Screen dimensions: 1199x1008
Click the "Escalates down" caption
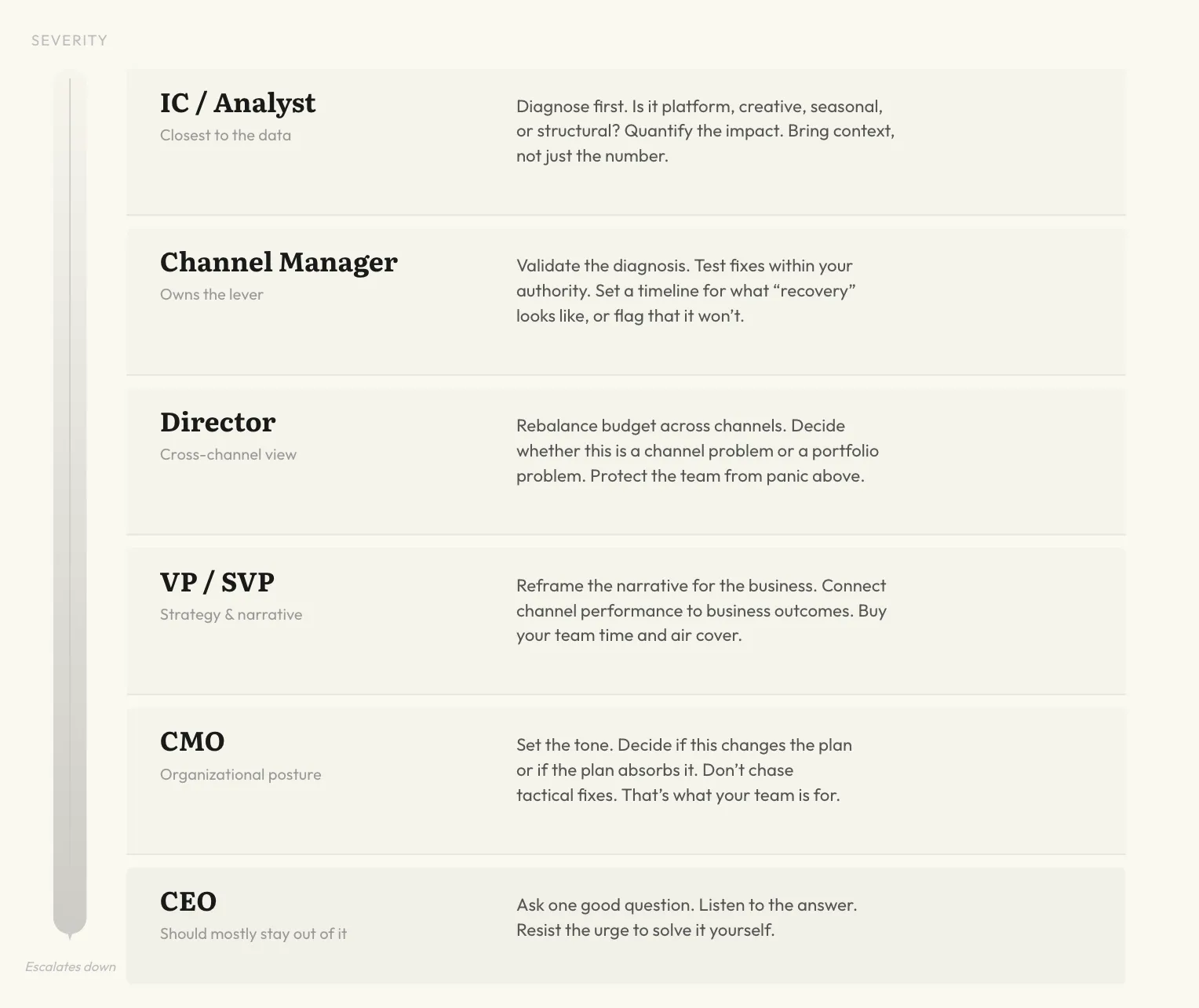coord(71,966)
